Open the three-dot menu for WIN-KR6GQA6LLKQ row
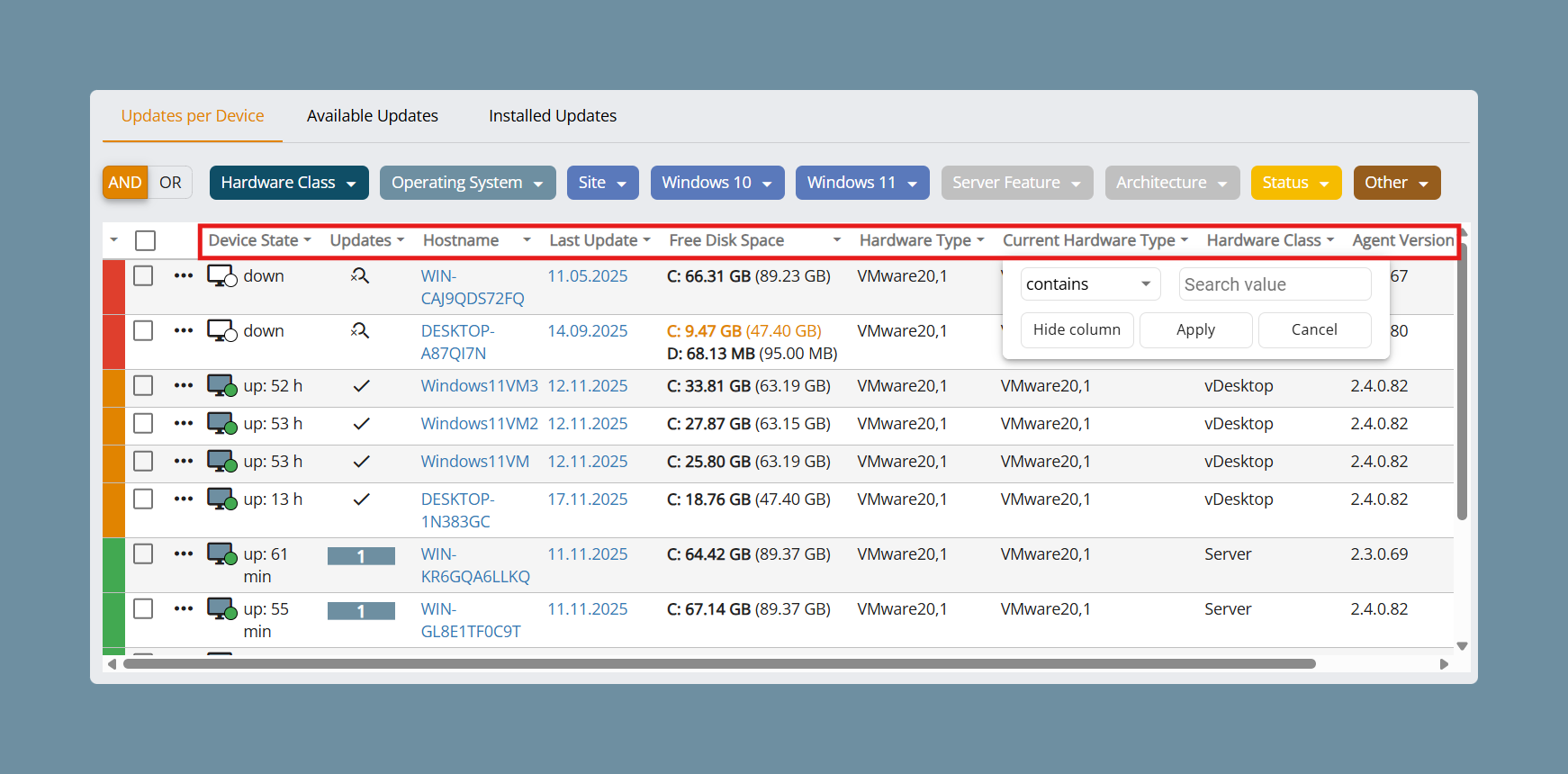The image size is (1568, 774). click(x=184, y=554)
